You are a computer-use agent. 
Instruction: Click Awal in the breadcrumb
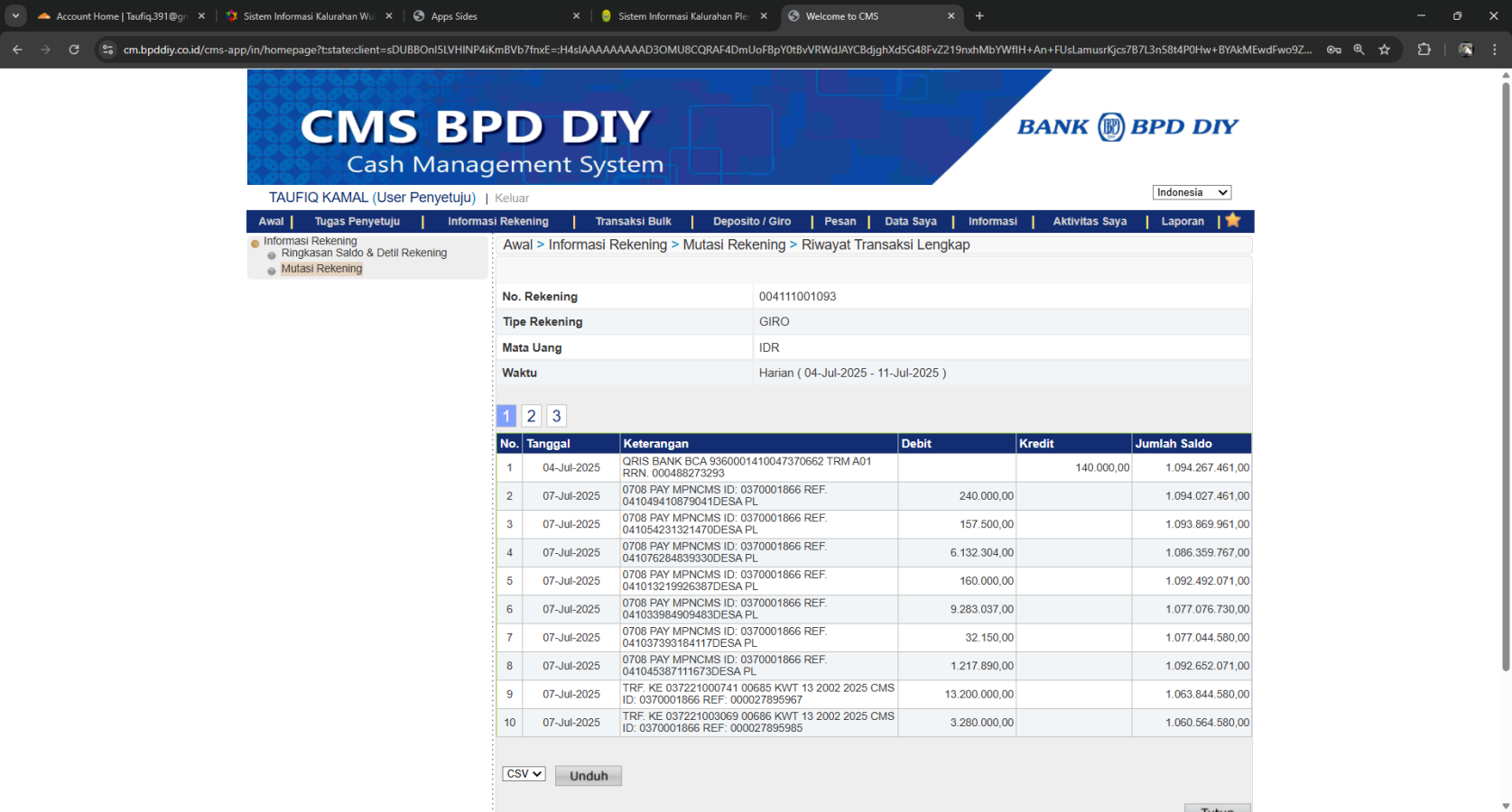click(x=518, y=245)
